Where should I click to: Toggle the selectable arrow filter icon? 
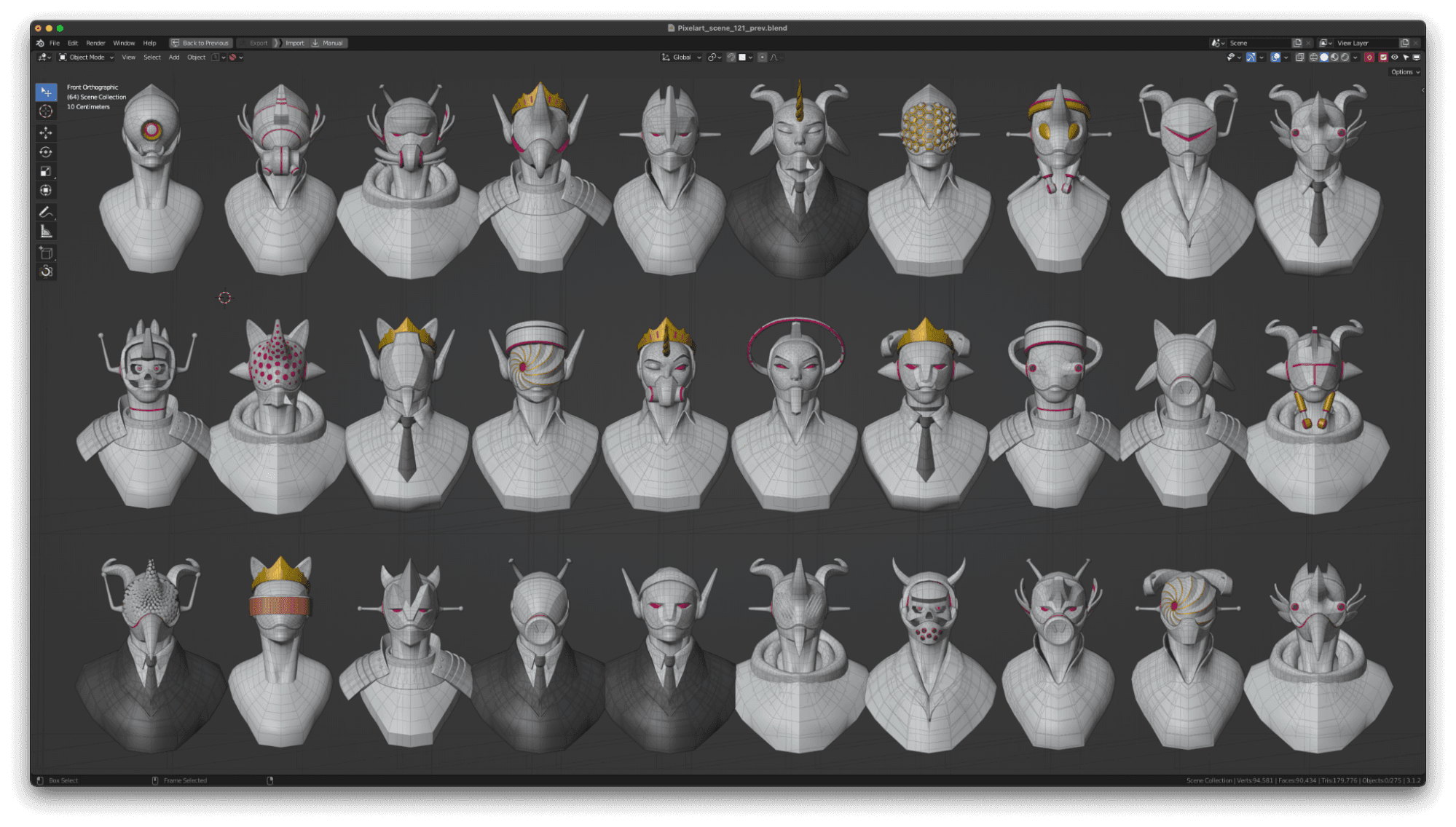[x=1406, y=58]
